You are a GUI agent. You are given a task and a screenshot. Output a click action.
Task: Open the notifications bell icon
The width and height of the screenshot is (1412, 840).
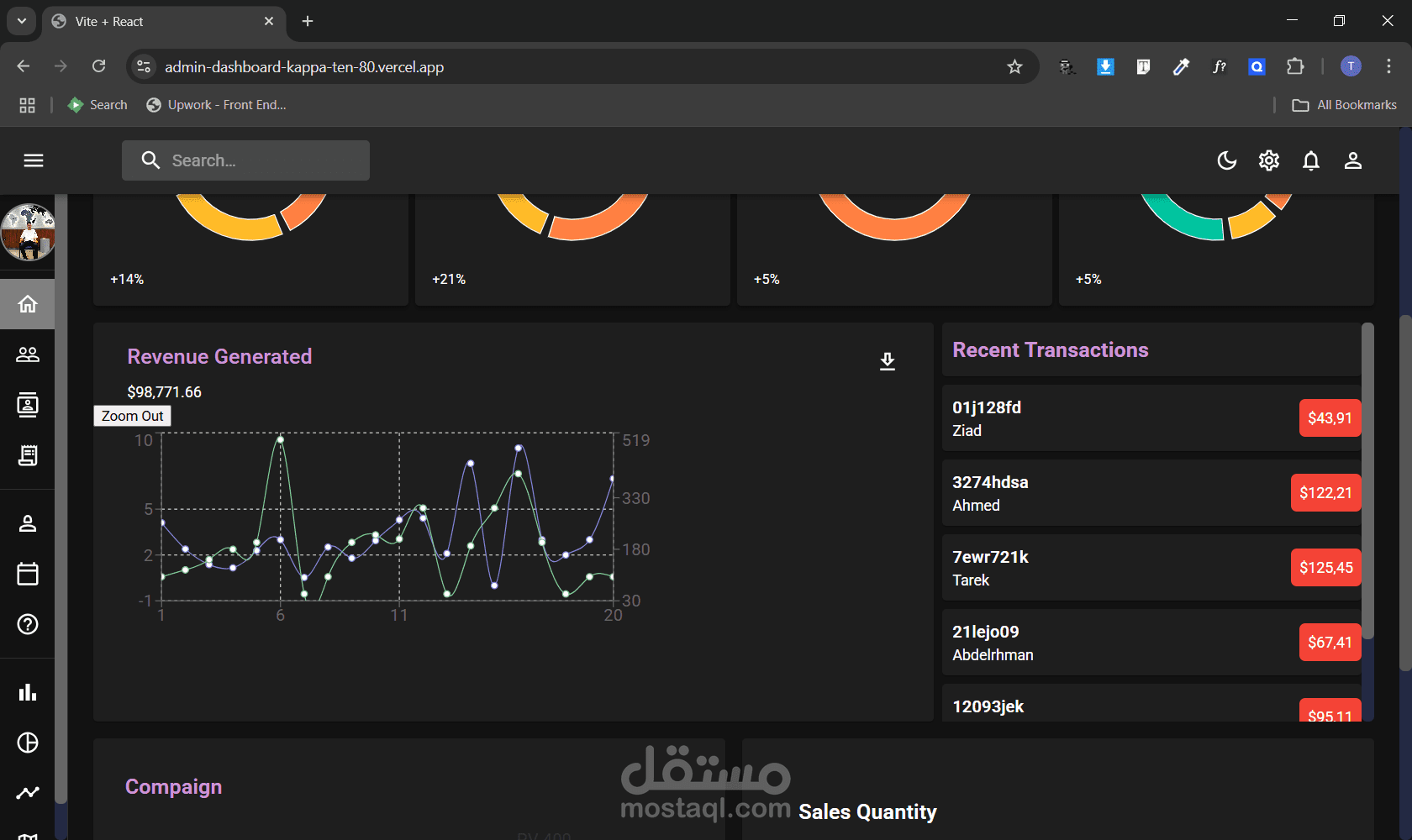[1311, 160]
